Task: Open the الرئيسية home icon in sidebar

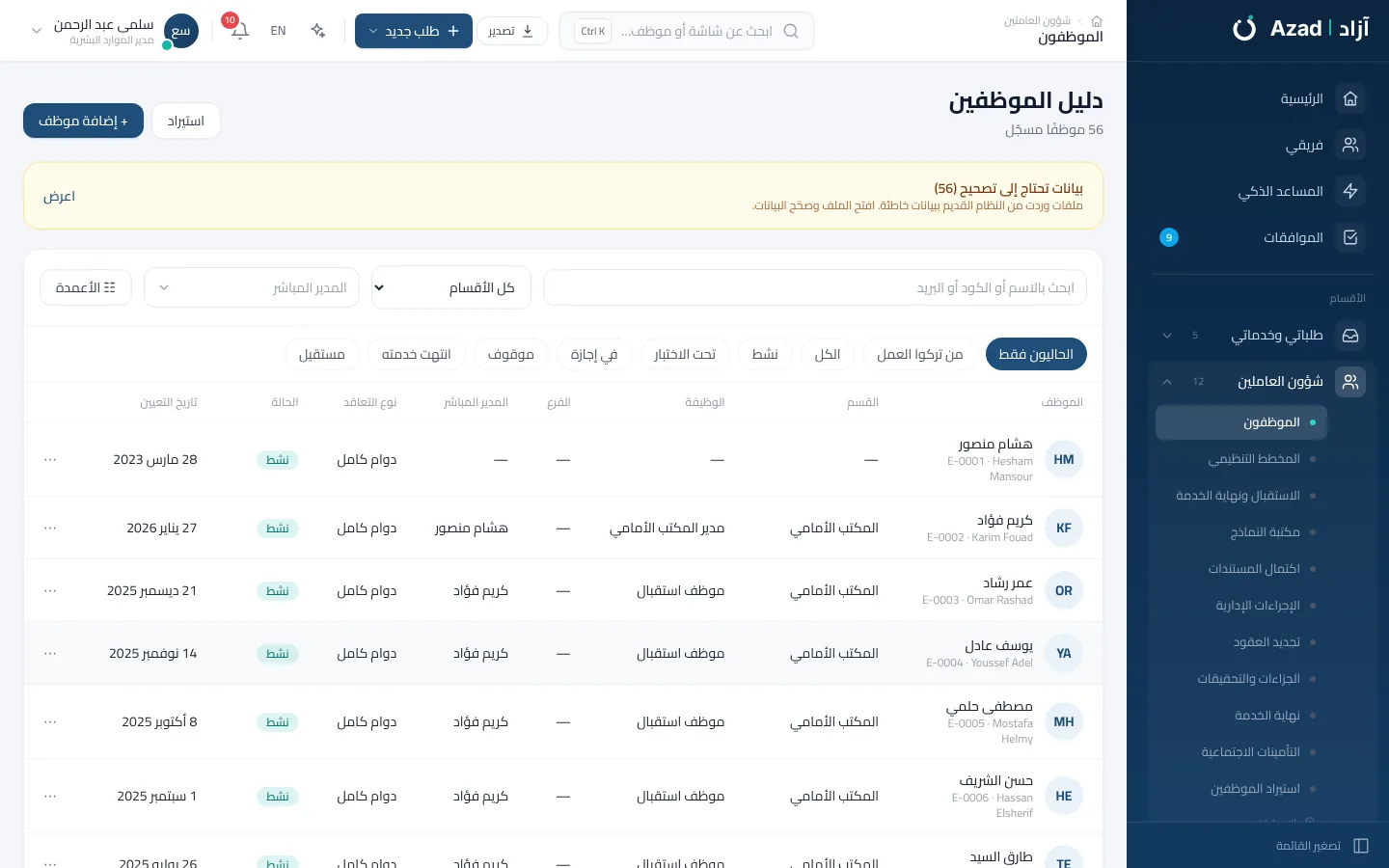Action: click(x=1350, y=98)
